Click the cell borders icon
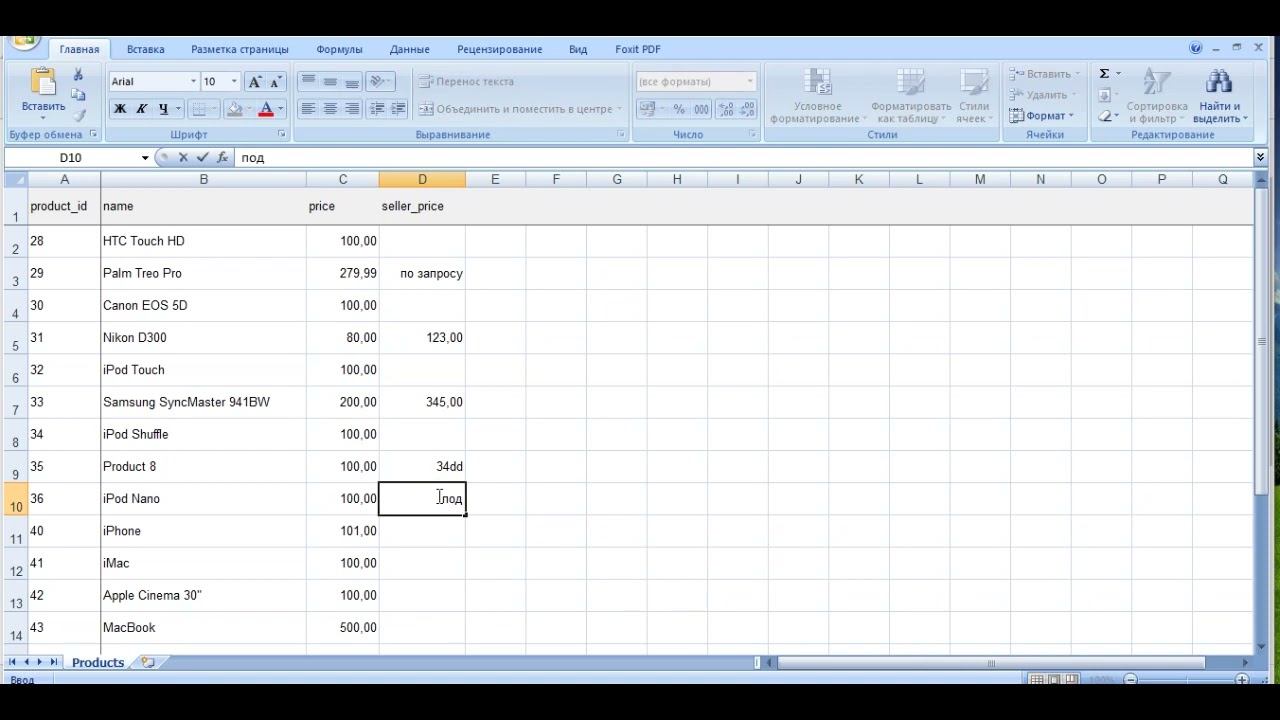The width and height of the screenshot is (1280, 720). (199, 109)
